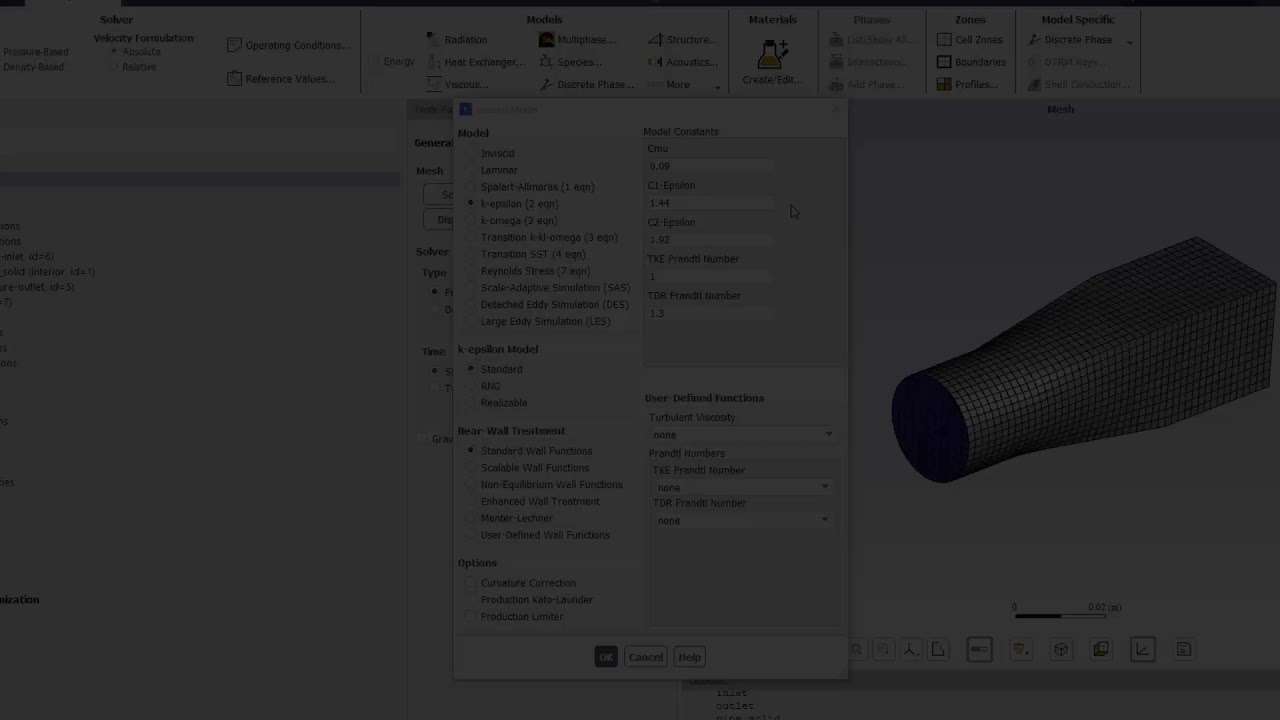The image size is (1280, 720).
Task: Enable Production Kato-Launder option
Action: (529, 600)
